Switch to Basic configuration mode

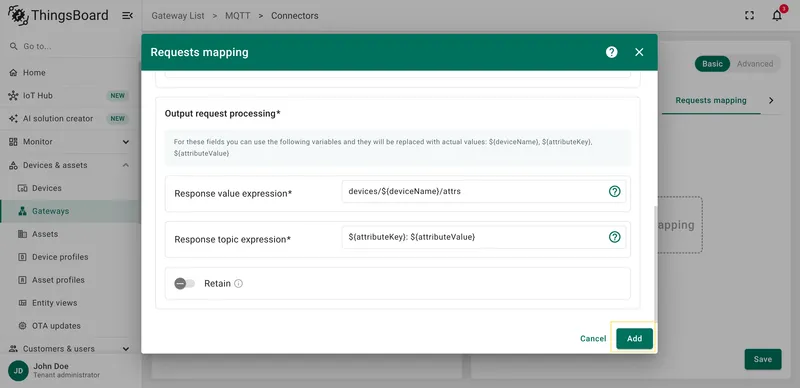point(712,64)
